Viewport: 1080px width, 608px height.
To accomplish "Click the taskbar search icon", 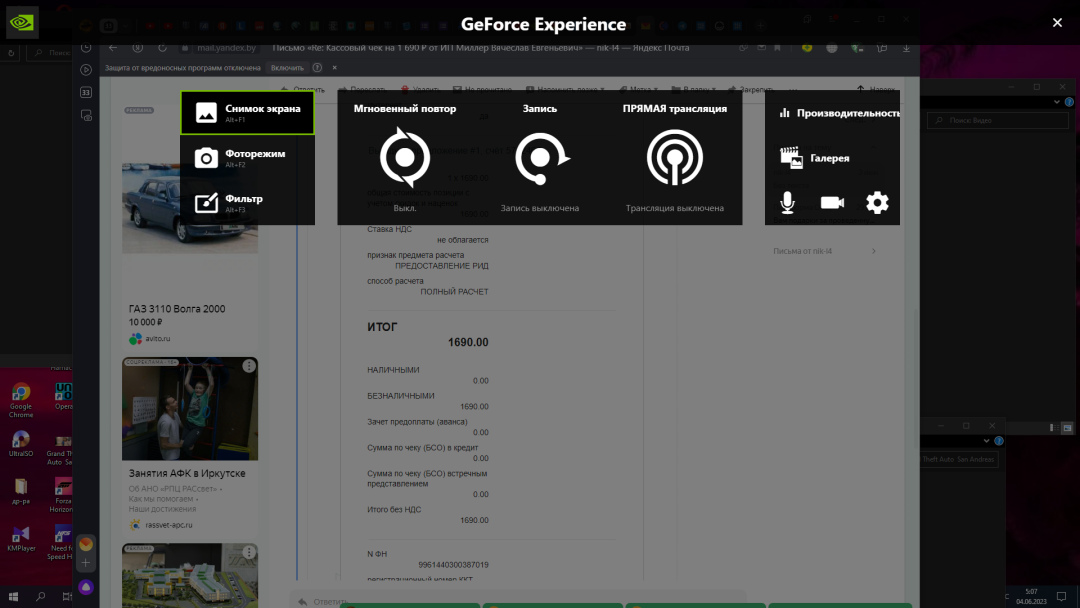I will click(x=41, y=596).
